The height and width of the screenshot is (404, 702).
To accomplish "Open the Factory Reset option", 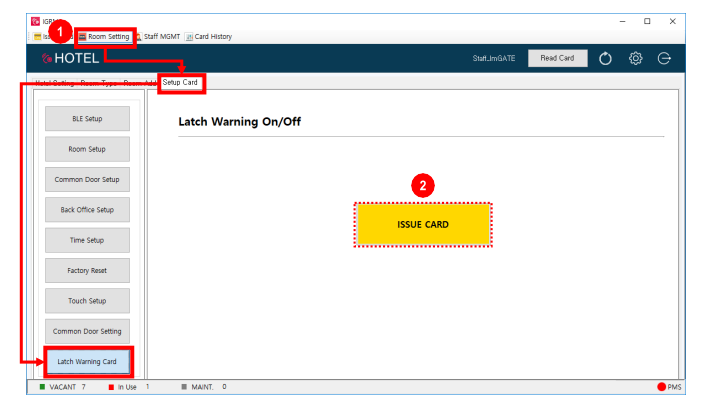I will click(87, 271).
